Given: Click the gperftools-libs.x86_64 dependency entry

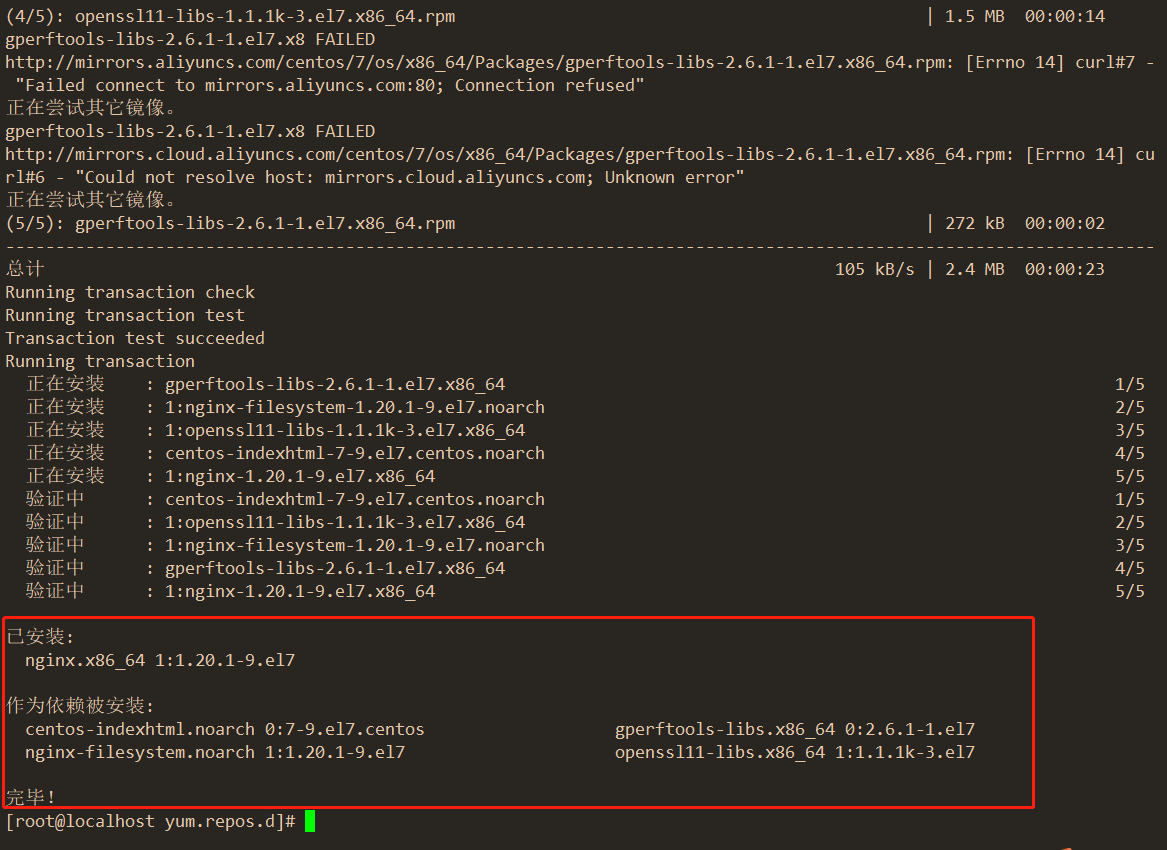Looking at the screenshot, I should (x=795, y=729).
